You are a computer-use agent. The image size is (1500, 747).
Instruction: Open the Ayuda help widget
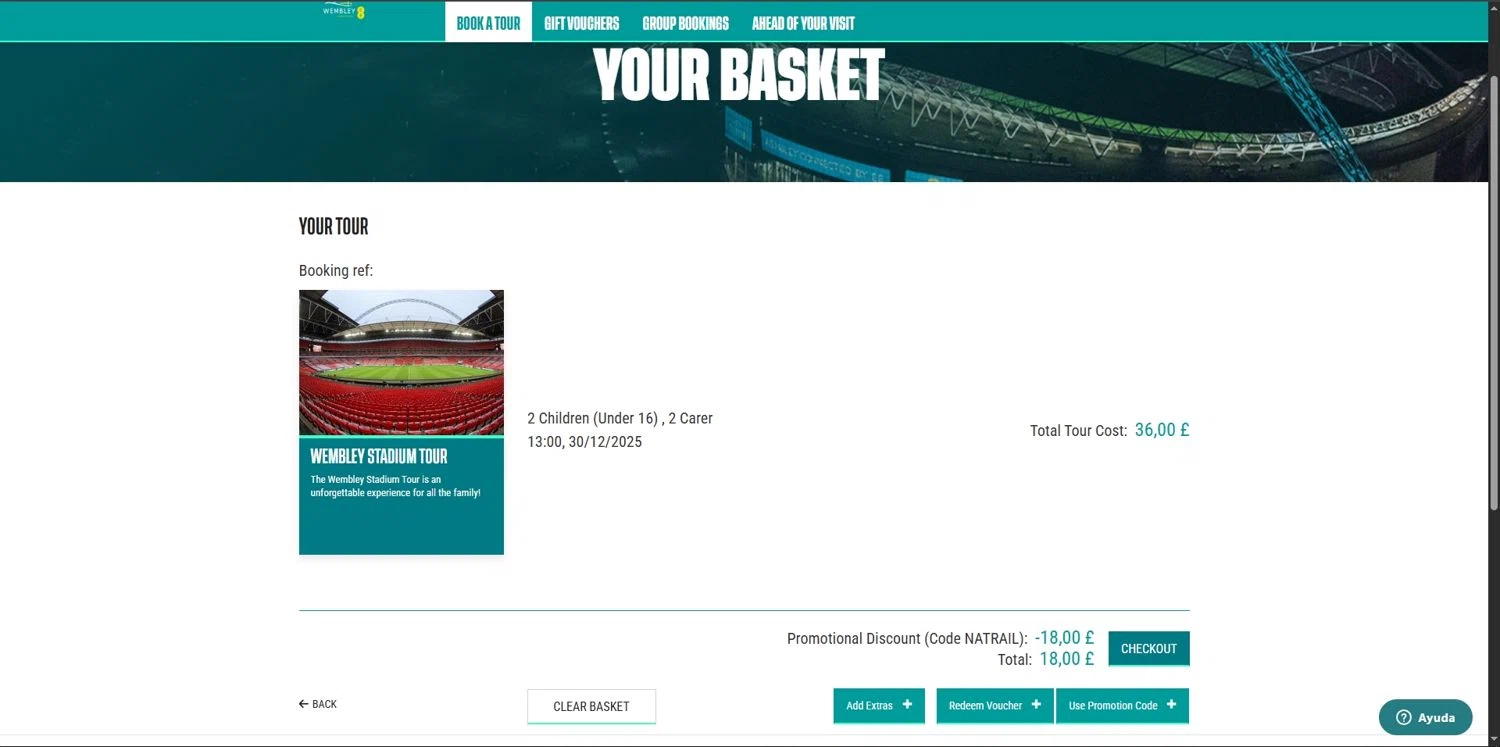[1425, 717]
